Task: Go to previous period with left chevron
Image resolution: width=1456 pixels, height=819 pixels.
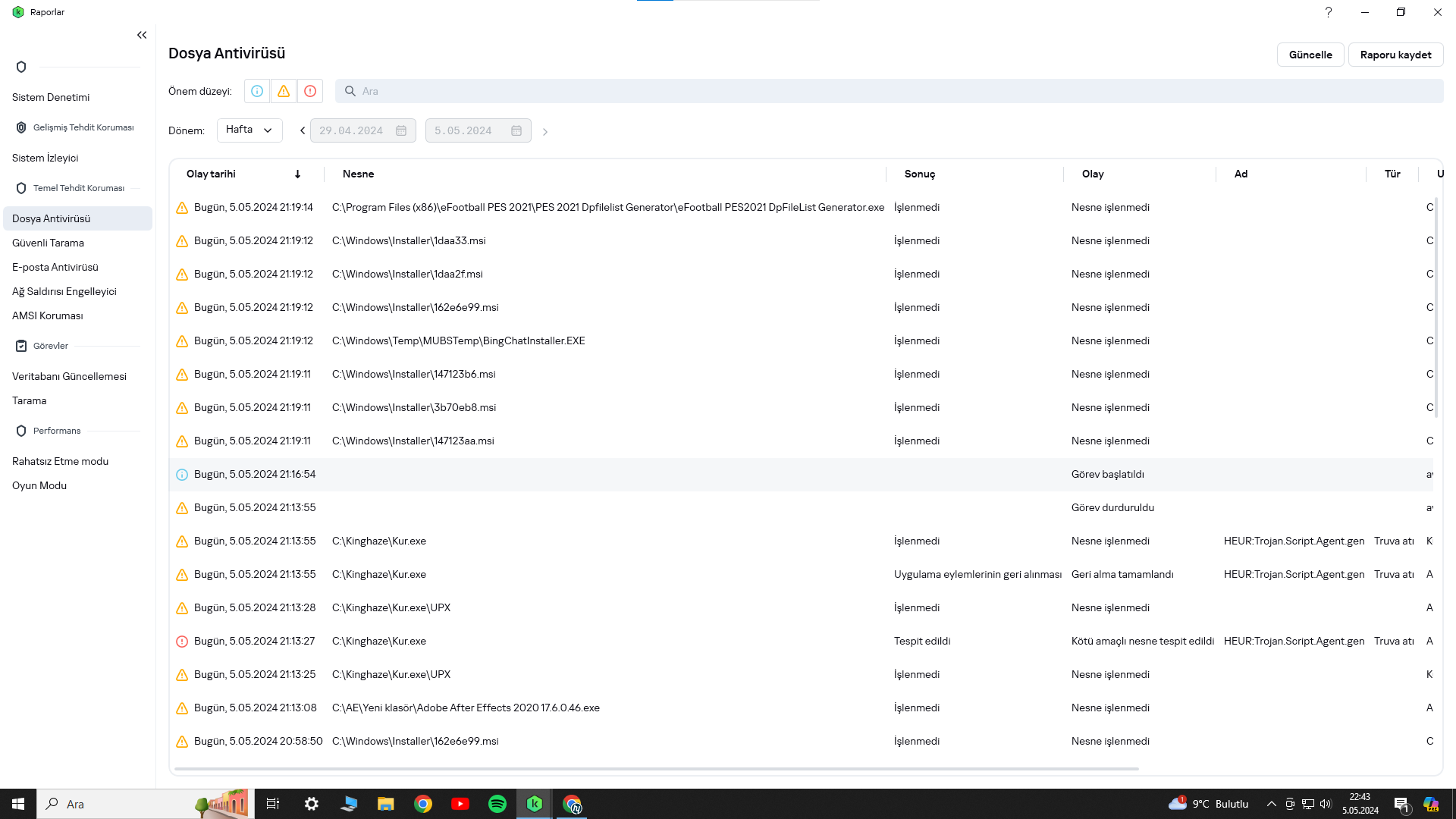Action: (303, 130)
